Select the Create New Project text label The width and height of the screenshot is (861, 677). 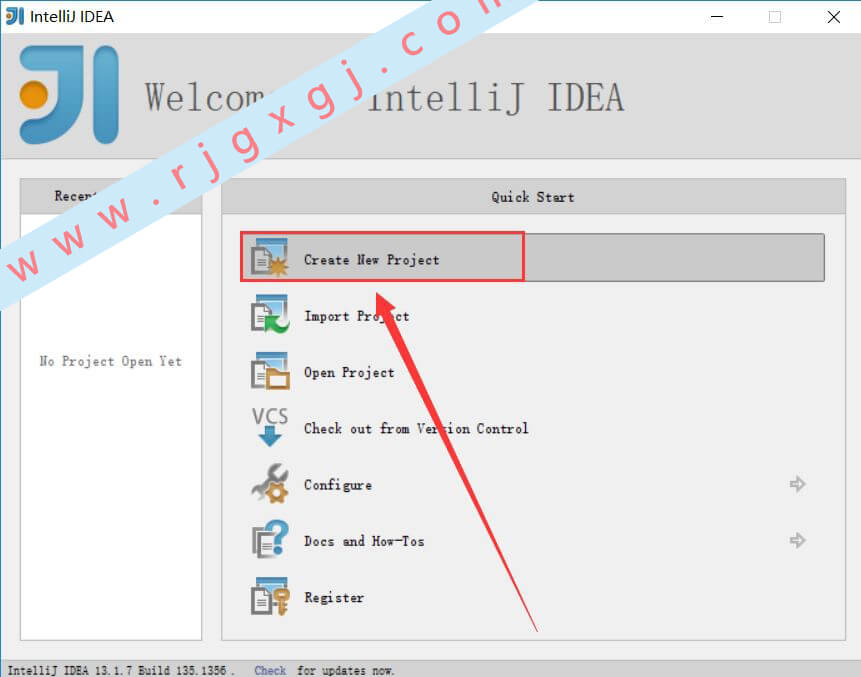(372, 260)
